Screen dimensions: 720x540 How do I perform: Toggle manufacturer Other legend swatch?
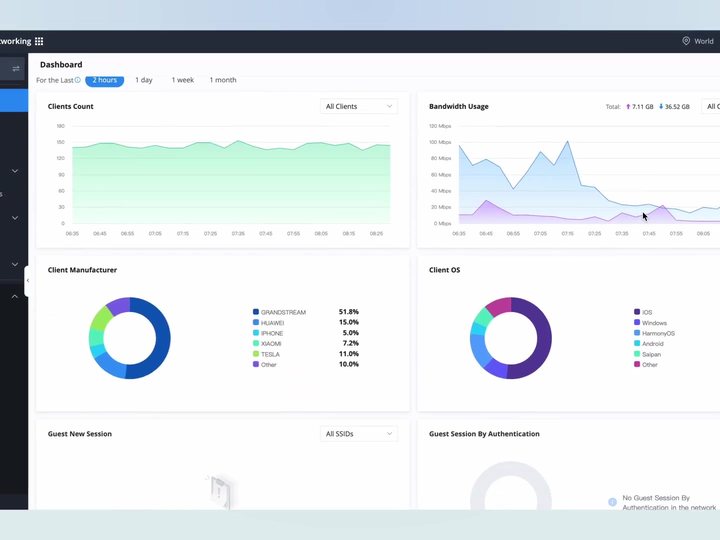(x=256, y=364)
